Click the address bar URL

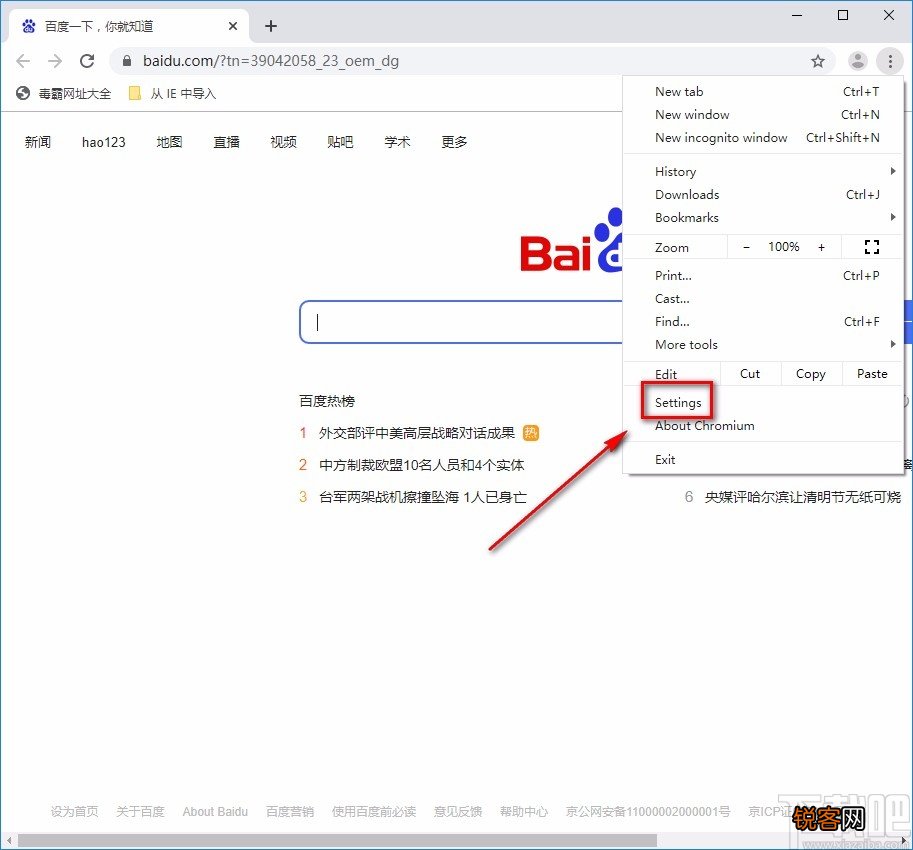(271, 61)
